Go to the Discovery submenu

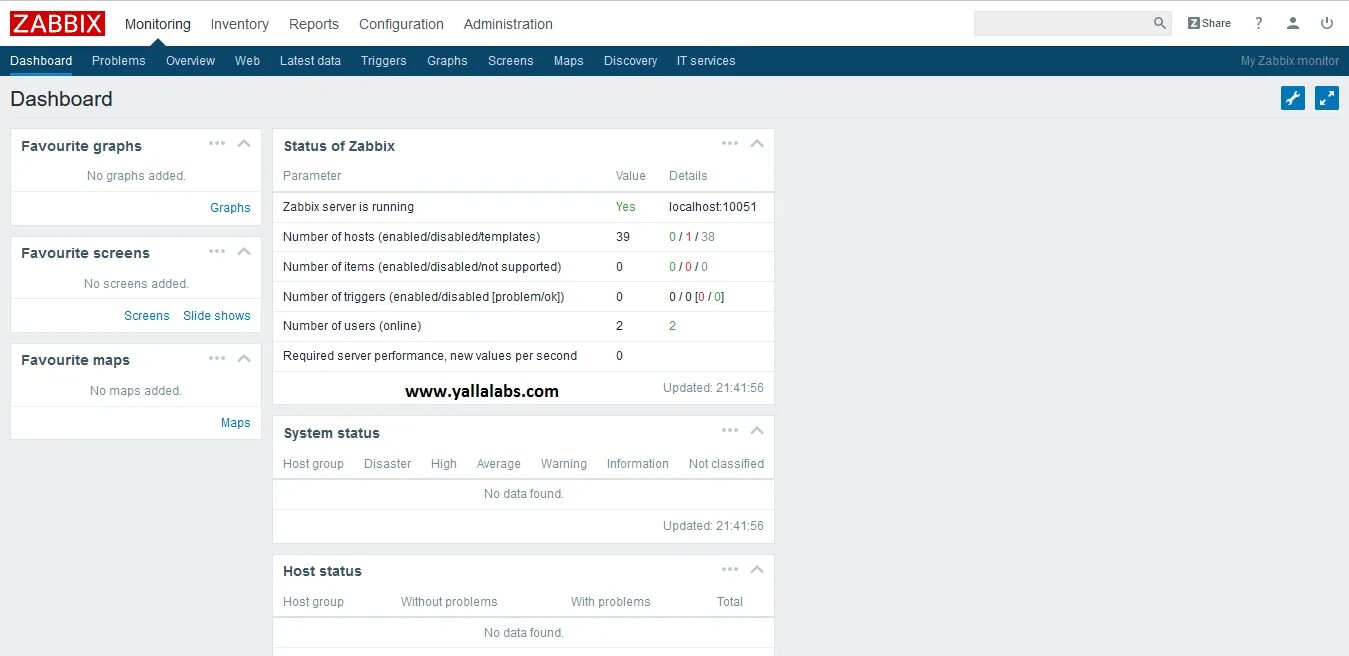(x=630, y=61)
